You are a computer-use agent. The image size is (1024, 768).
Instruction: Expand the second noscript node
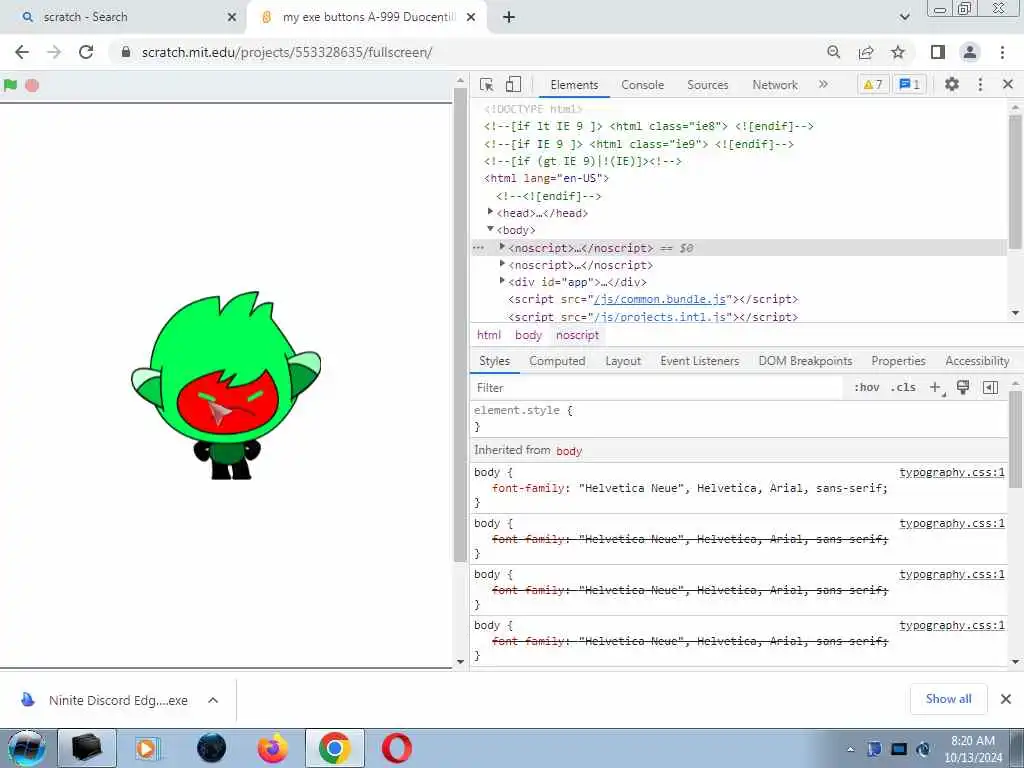[502, 263]
